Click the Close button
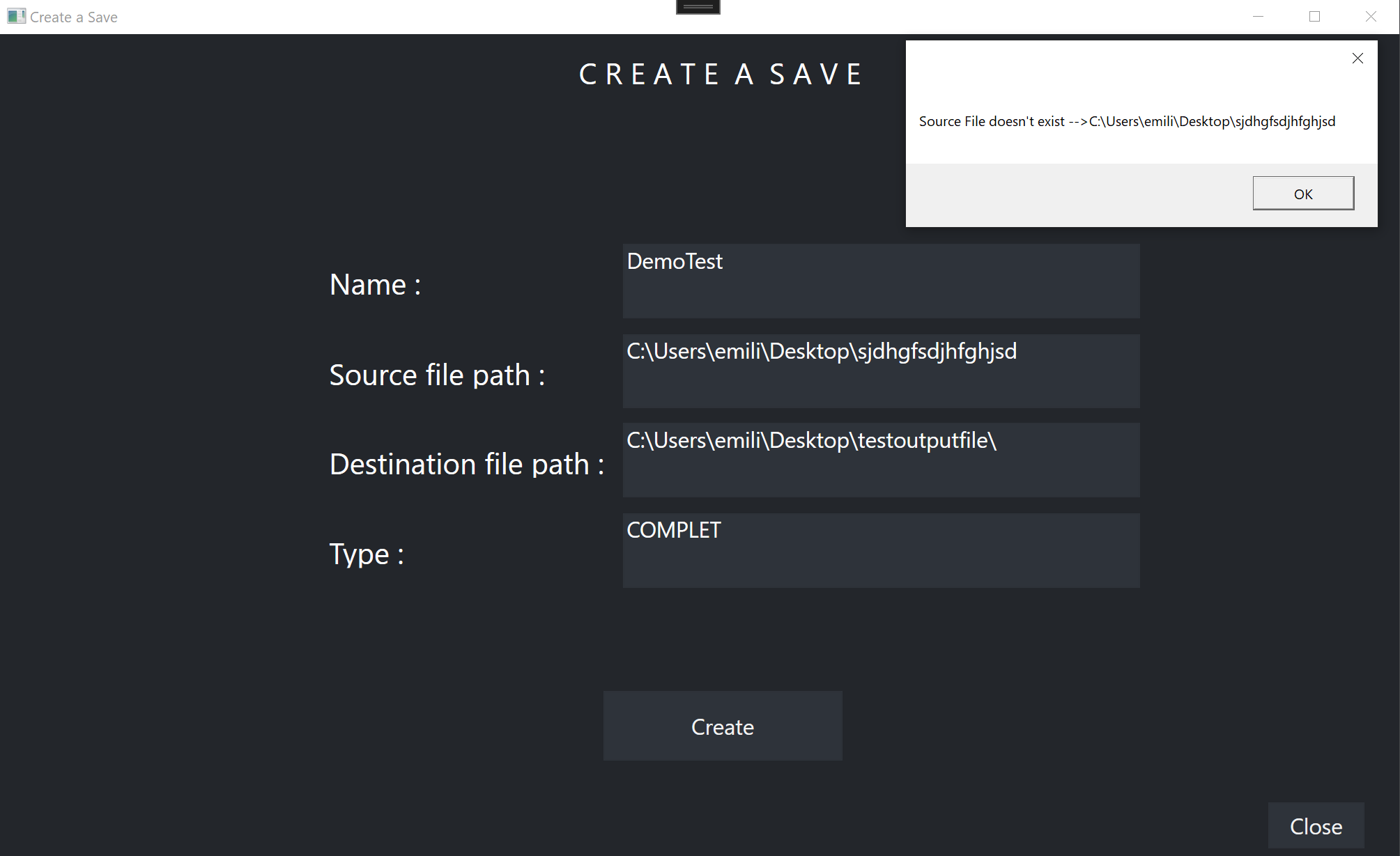 (1316, 826)
